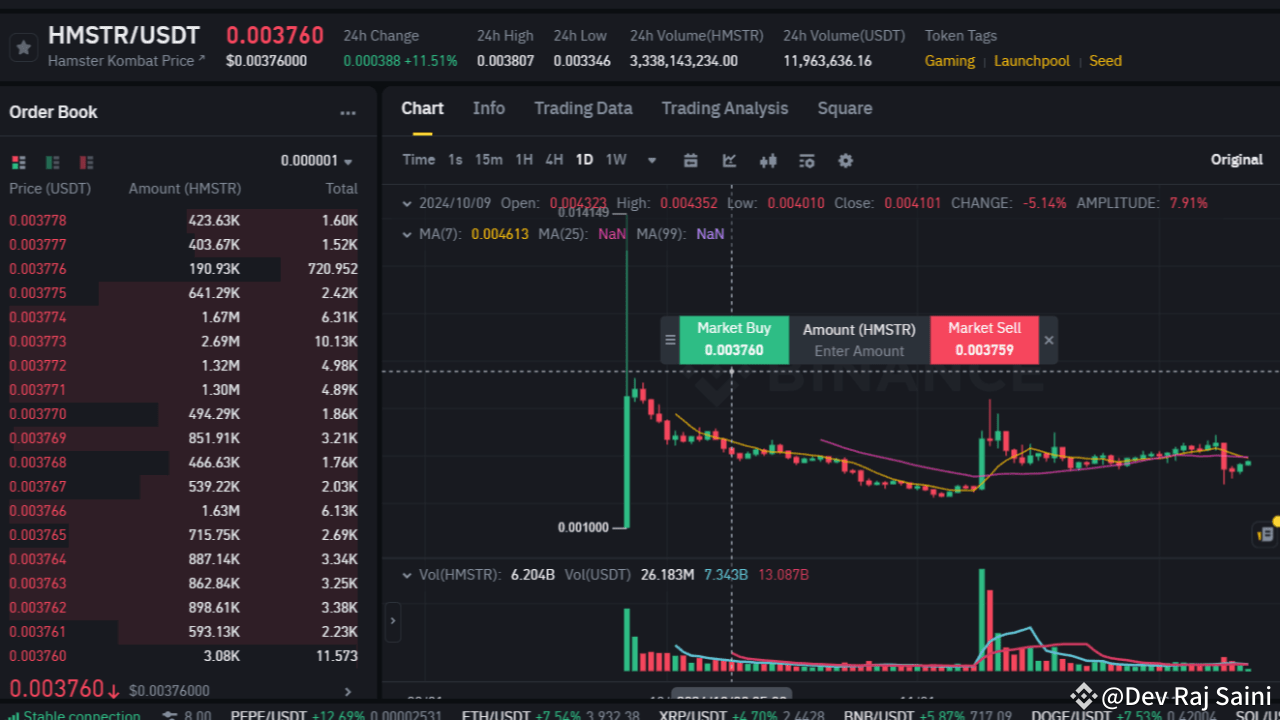Open chart settings gear icon

[x=846, y=160]
